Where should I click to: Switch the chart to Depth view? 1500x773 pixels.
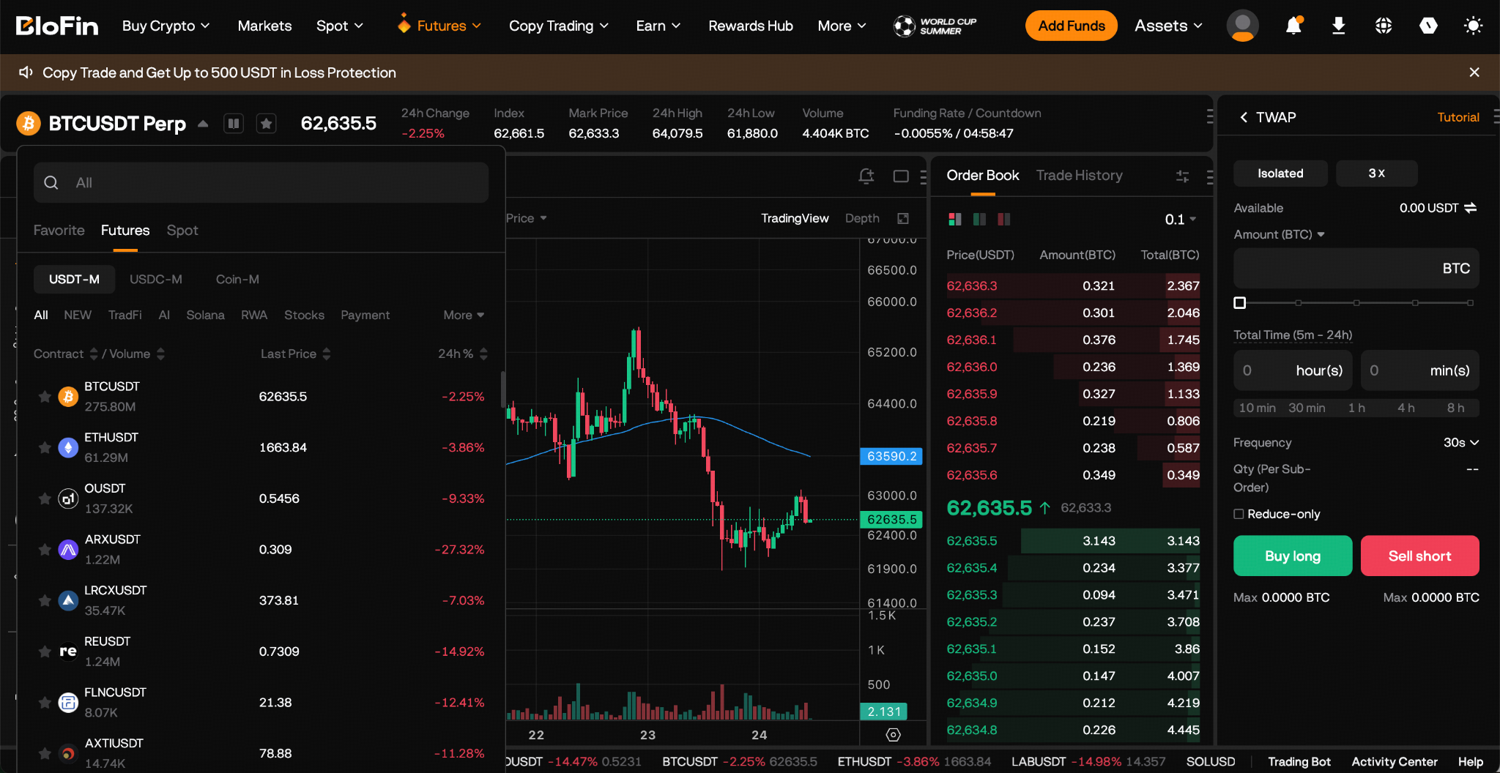862,218
